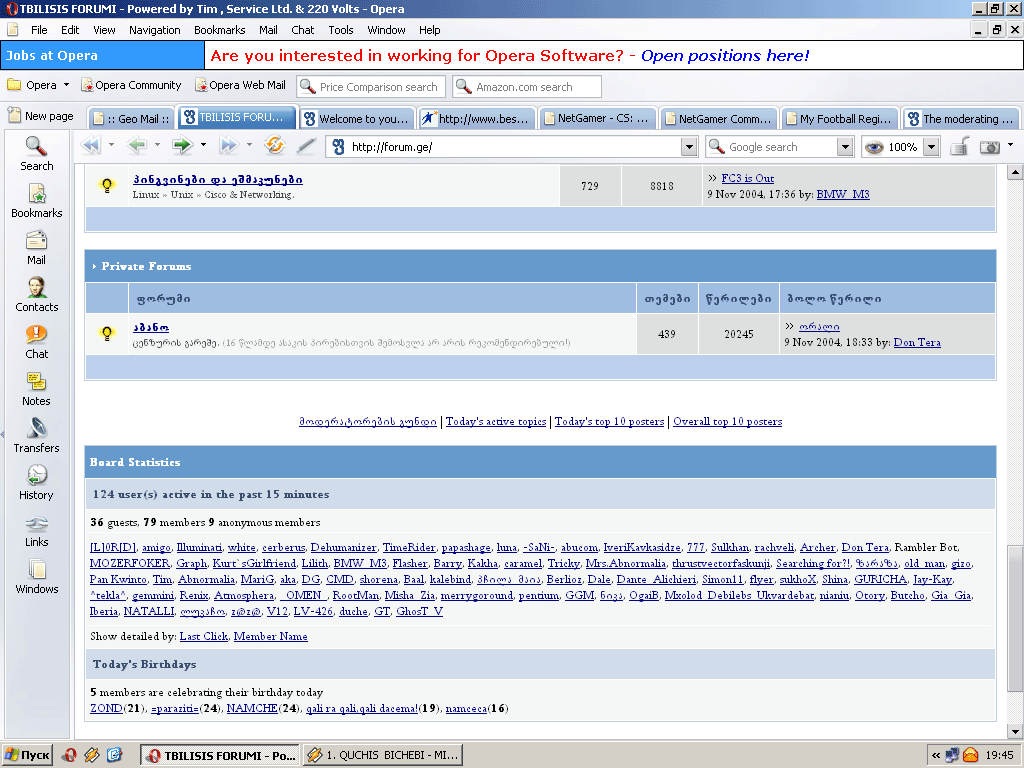Open the address bar URL dropdown
The height and width of the screenshot is (768, 1024).
pyautogui.click(x=689, y=147)
